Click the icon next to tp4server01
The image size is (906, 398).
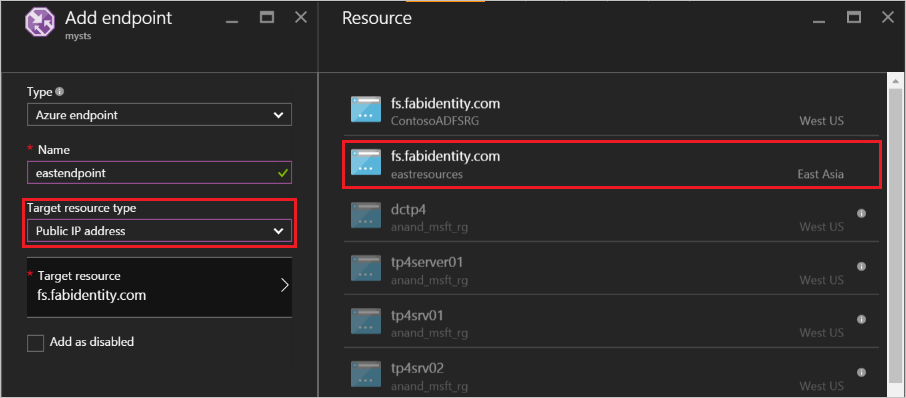[x=366, y=268]
